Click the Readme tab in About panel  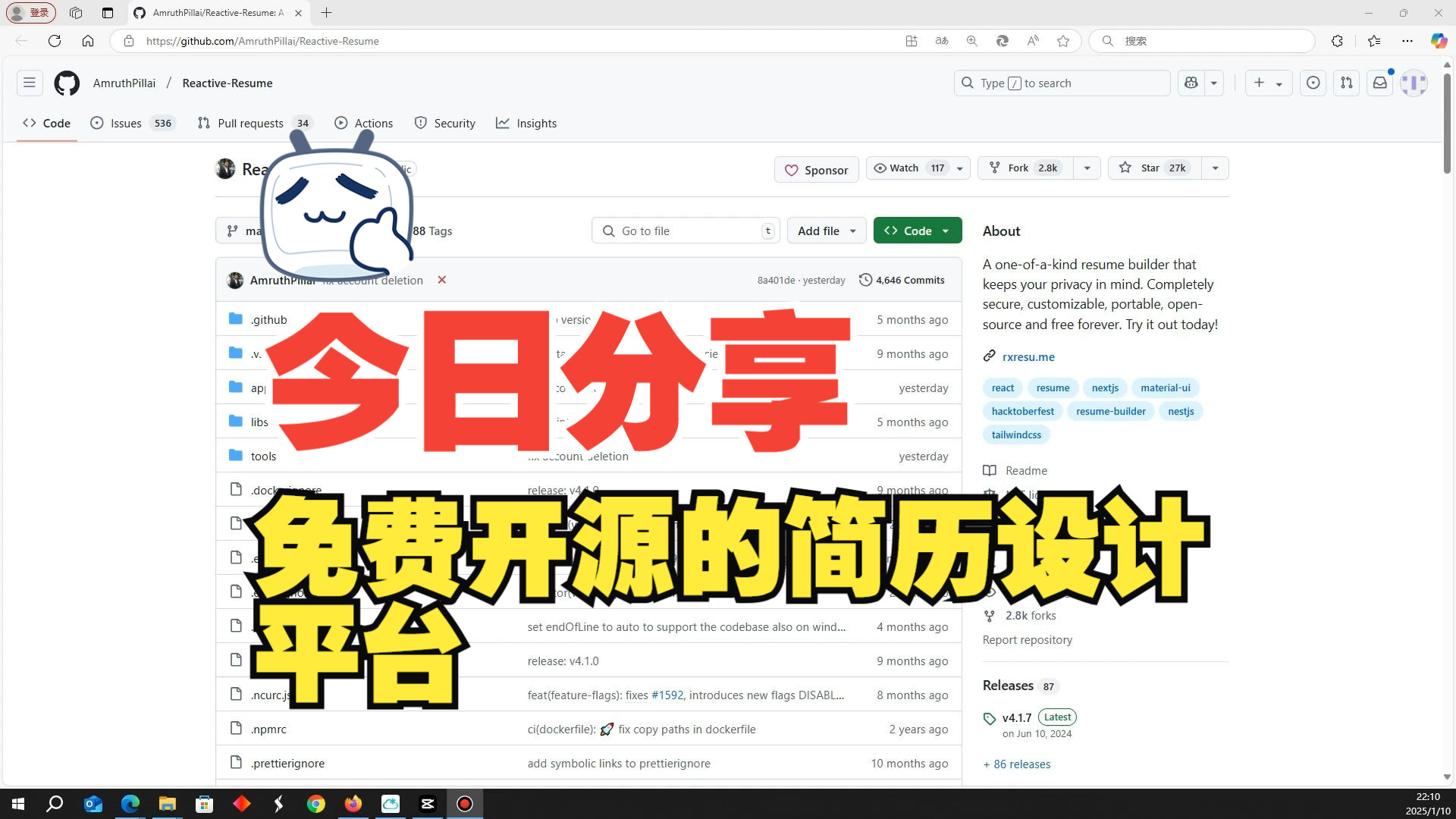tap(1027, 470)
